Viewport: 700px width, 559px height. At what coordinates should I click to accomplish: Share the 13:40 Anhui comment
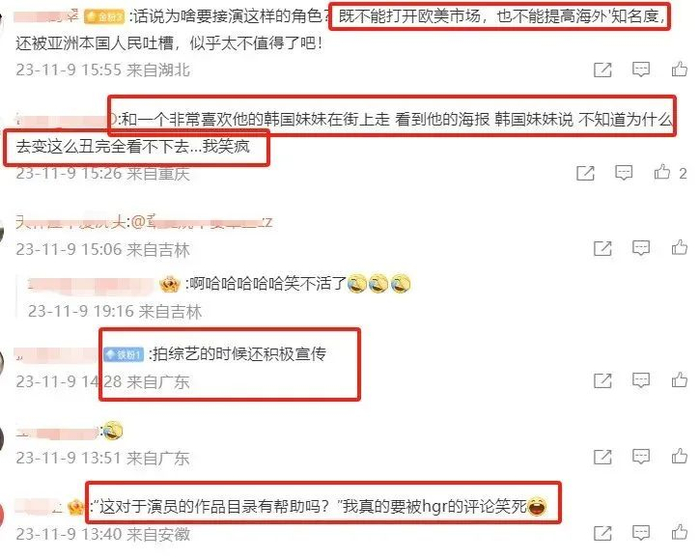[602, 533]
